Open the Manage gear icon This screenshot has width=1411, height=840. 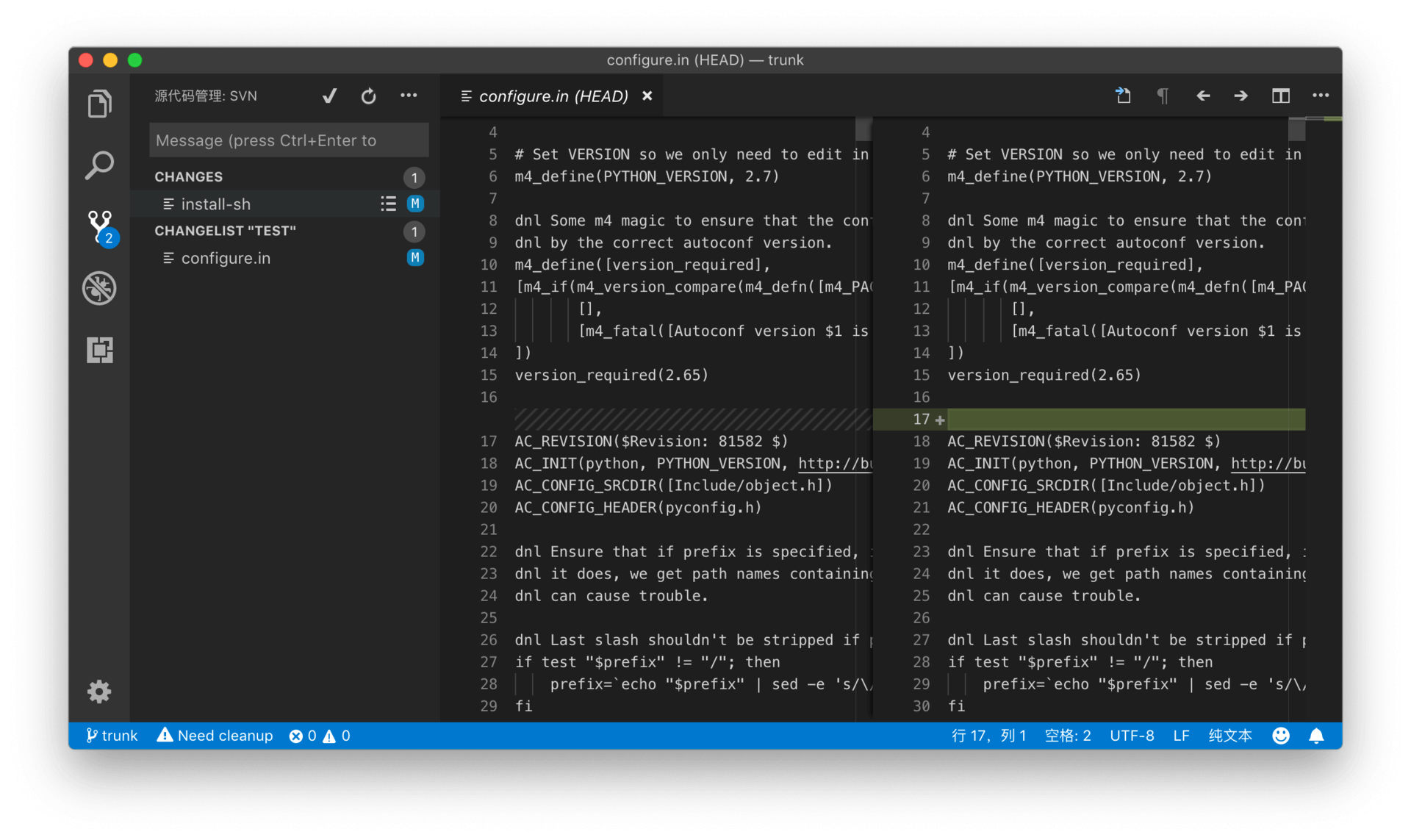[99, 691]
